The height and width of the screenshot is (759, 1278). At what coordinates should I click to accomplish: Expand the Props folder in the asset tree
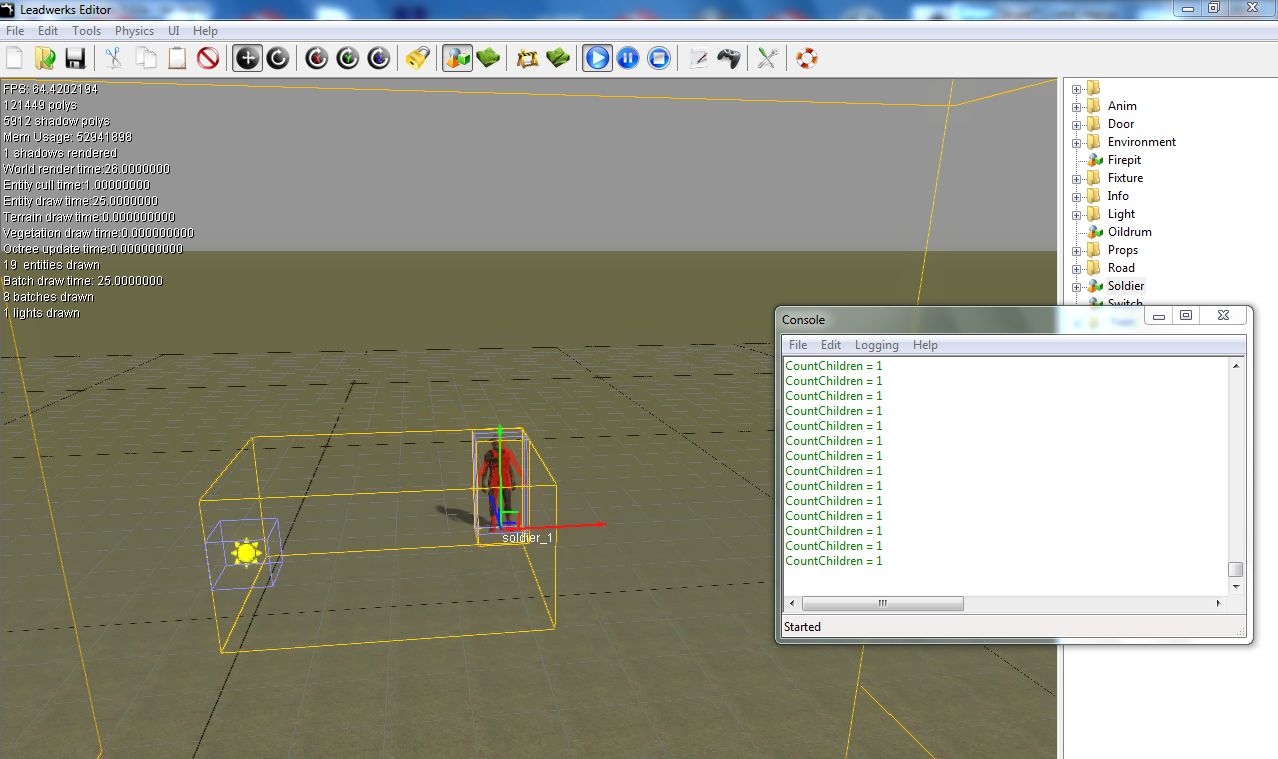pos(1075,249)
